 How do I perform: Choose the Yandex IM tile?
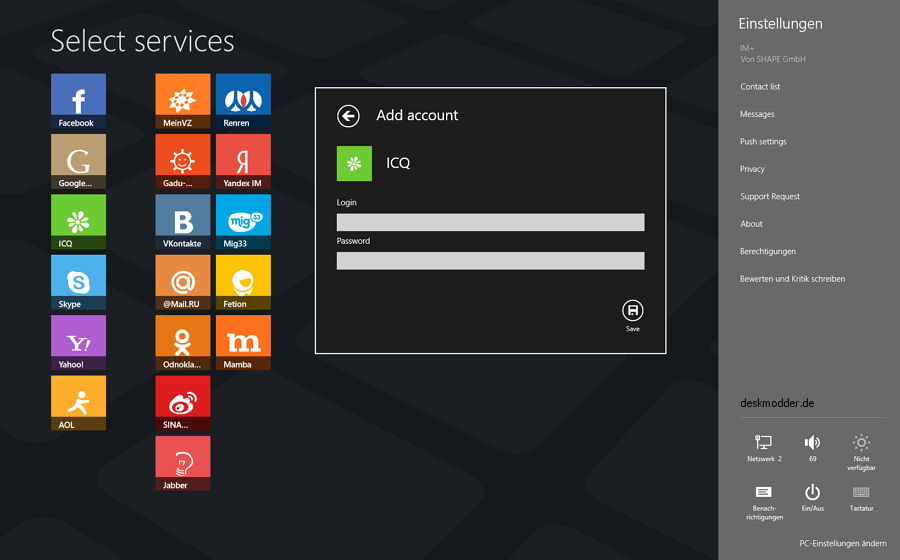[243, 161]
